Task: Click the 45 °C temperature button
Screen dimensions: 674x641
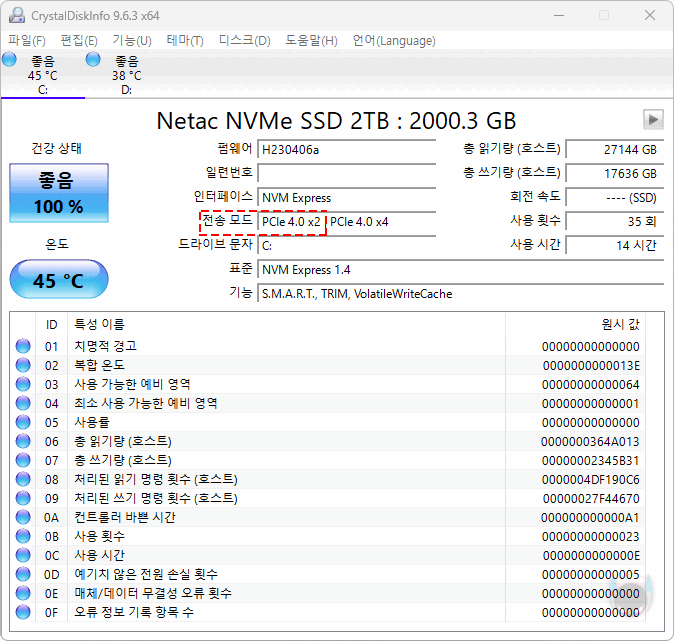Action: (59, 279)
